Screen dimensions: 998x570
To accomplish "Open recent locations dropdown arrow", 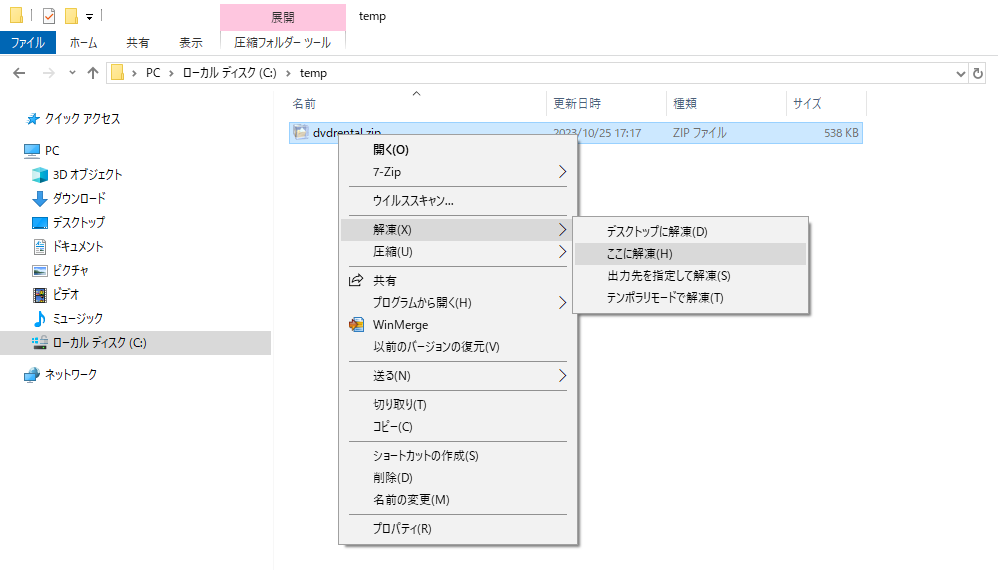I will pyautogui.click(x=73, y=73).
